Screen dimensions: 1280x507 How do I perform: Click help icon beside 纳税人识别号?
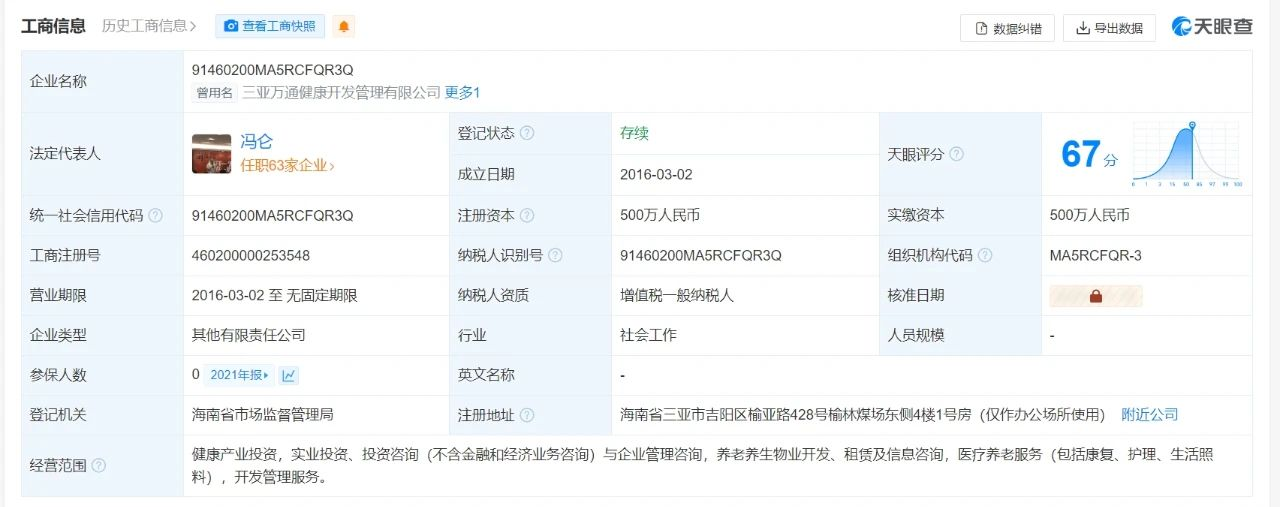(x=555, y=255)
